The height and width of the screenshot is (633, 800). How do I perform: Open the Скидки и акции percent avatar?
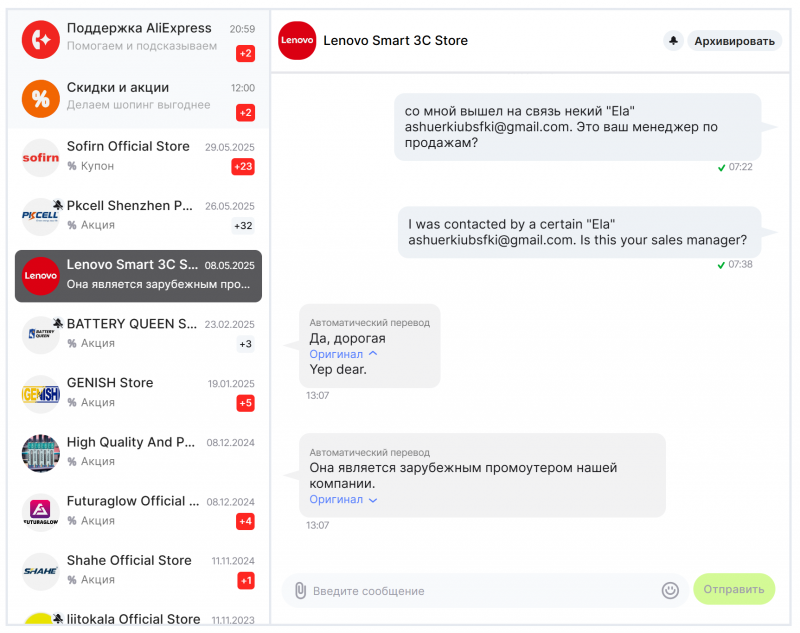click(41, 99)
